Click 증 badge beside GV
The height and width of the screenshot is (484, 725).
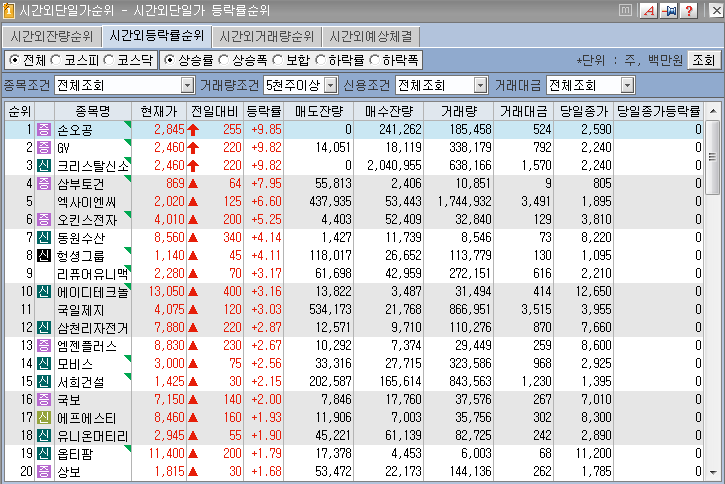44,147
